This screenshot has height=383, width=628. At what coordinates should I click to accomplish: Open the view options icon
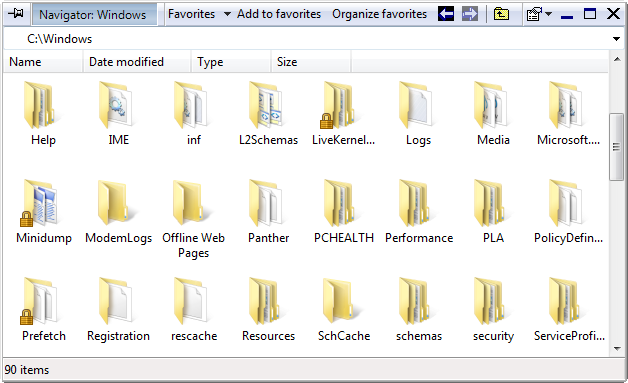point(534,14)
